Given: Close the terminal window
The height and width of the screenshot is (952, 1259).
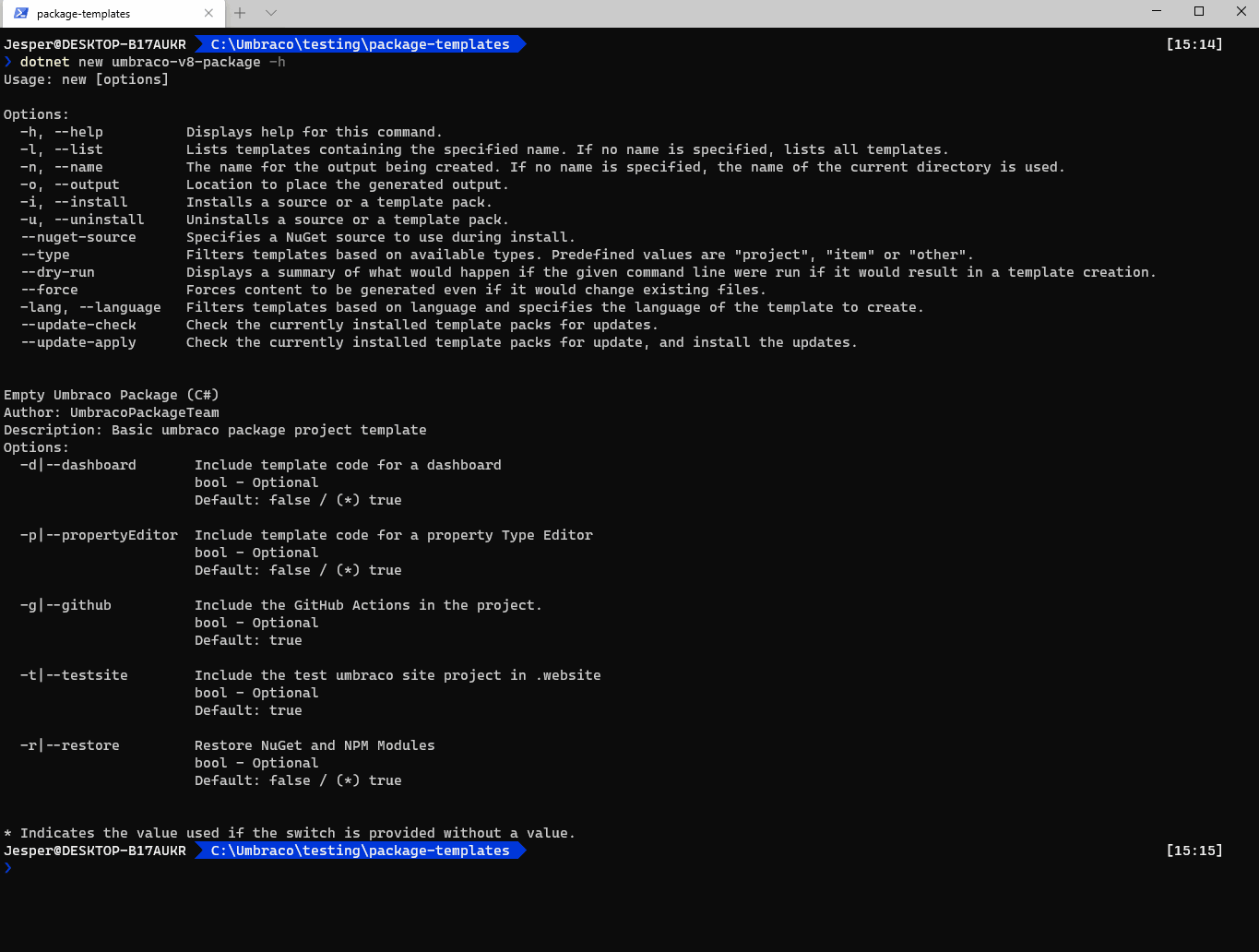Looking at the screenshot, I should pos(1241,11).
